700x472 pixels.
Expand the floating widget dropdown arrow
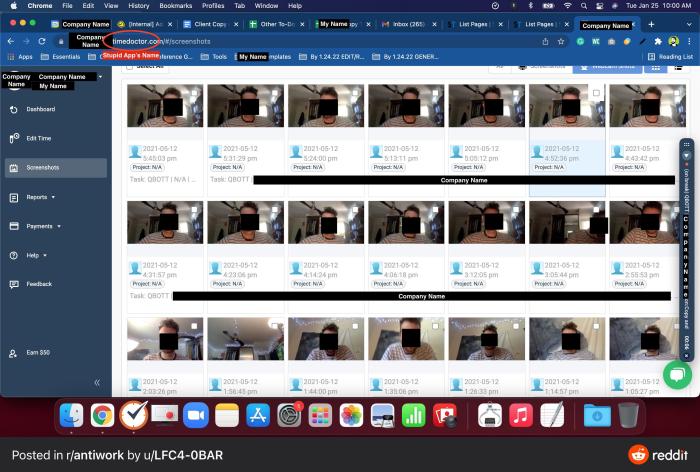pos(687,156)
